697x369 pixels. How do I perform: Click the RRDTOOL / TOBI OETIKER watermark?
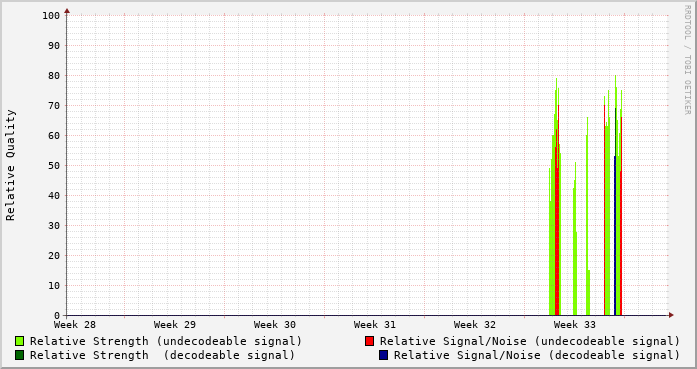(x=687, y=60)
